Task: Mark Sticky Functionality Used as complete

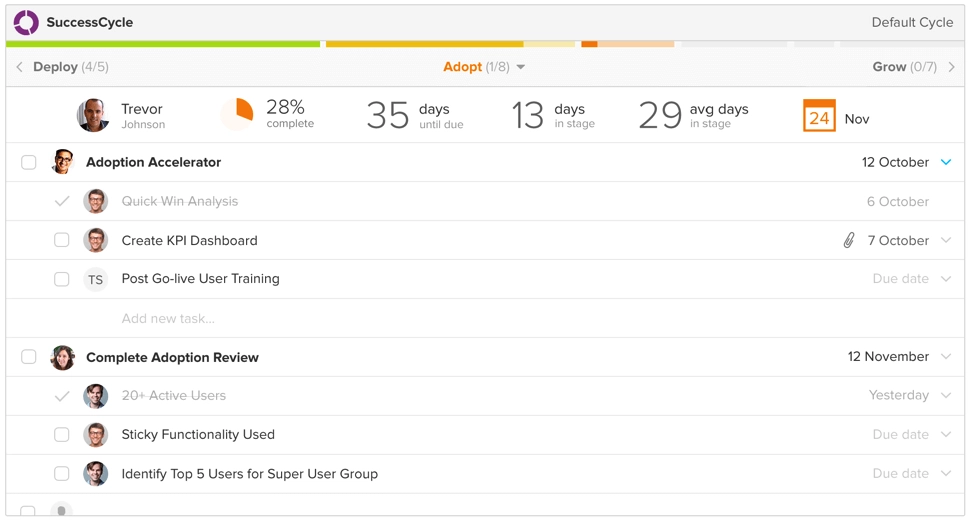Action: tap(62, 435)
